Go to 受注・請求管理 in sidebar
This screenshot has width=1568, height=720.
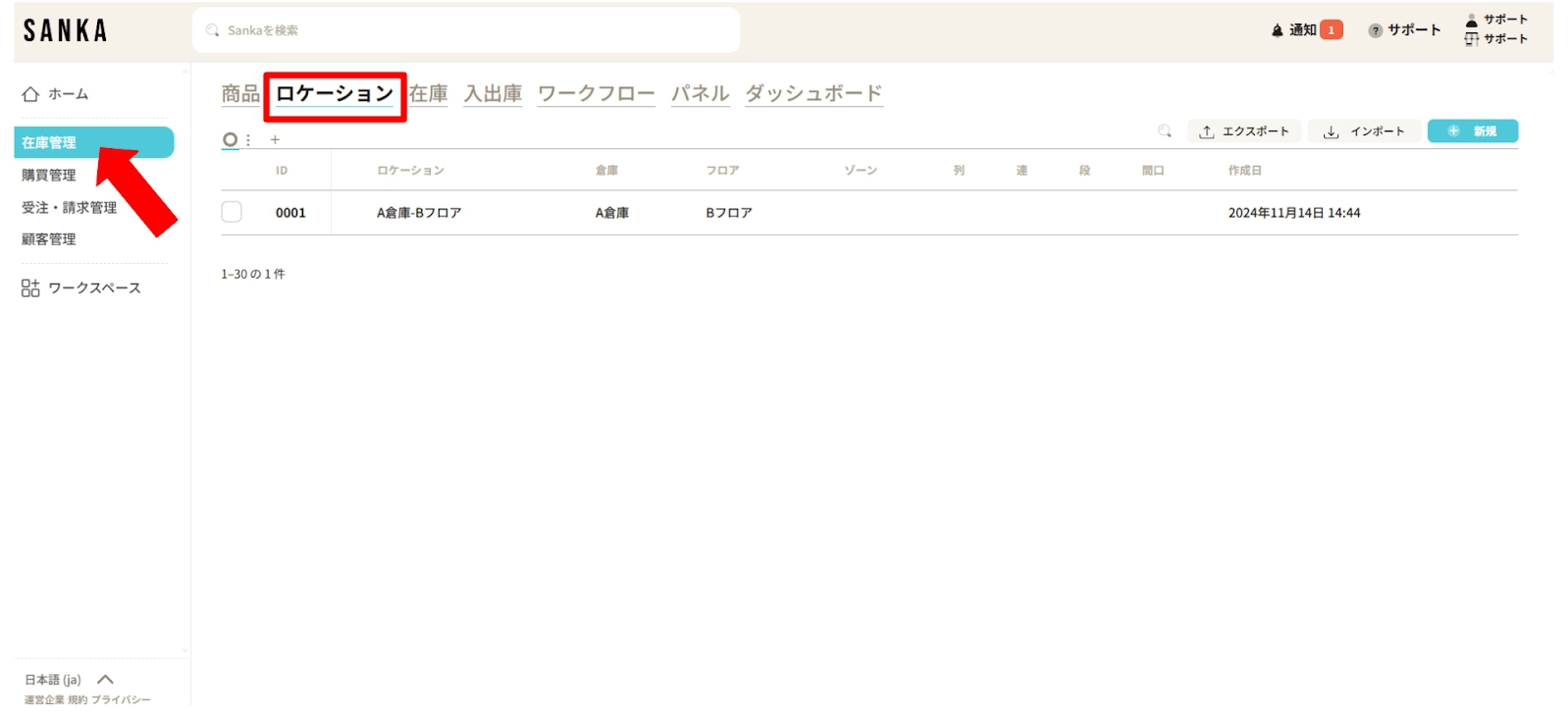(x=69, y=208)
